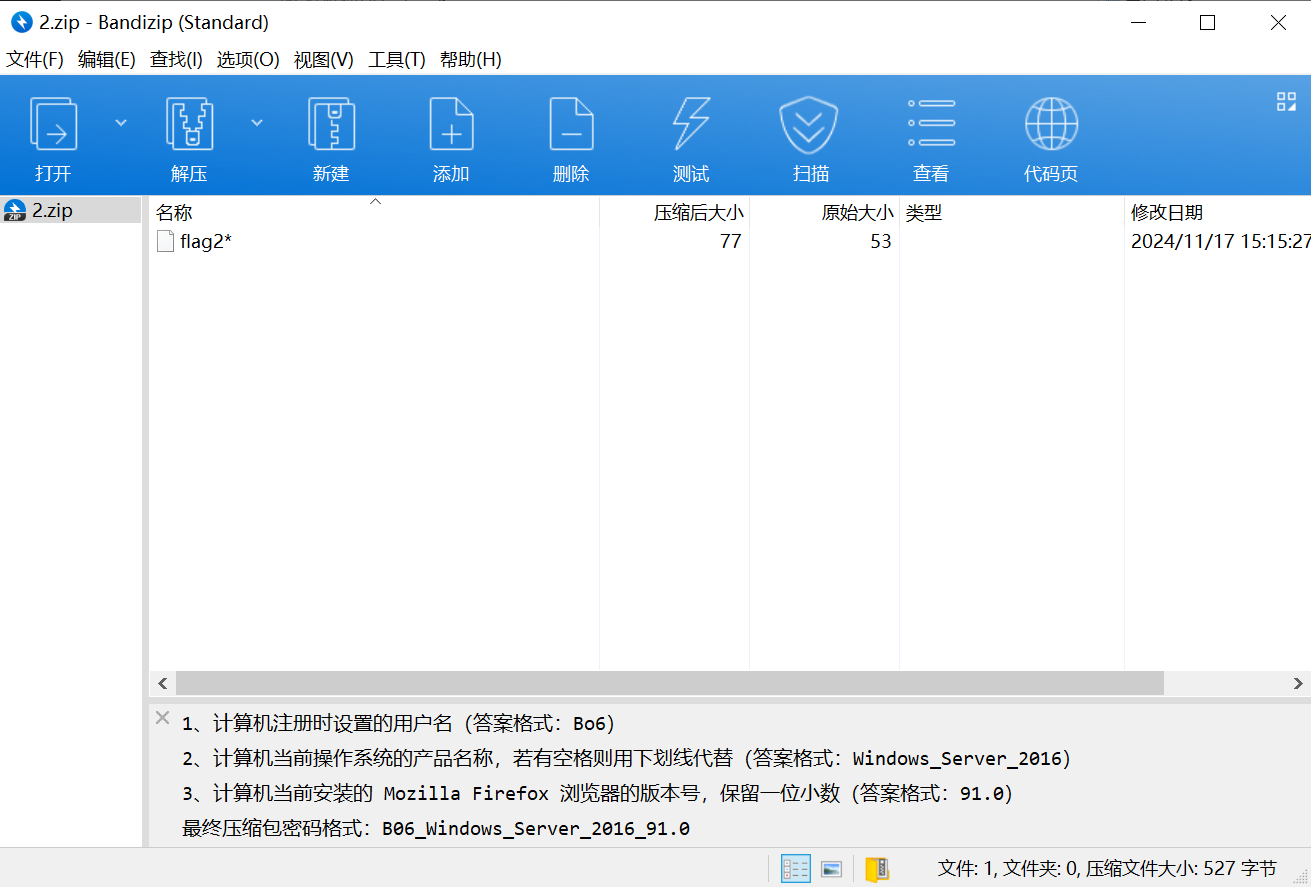1311x887 pixels.
Task: Open the grid layout menu at toolbar right
Action: (x=1286, y=101)
